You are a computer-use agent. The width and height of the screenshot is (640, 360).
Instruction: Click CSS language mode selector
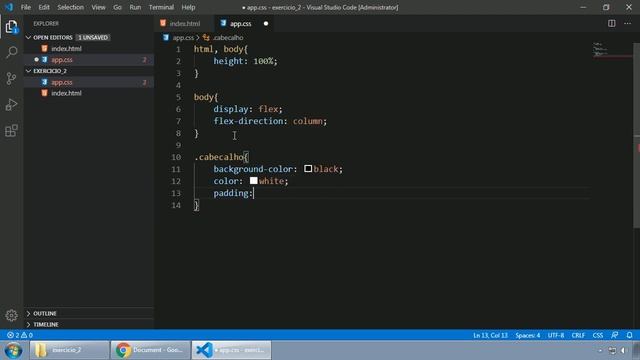(598, 335)
